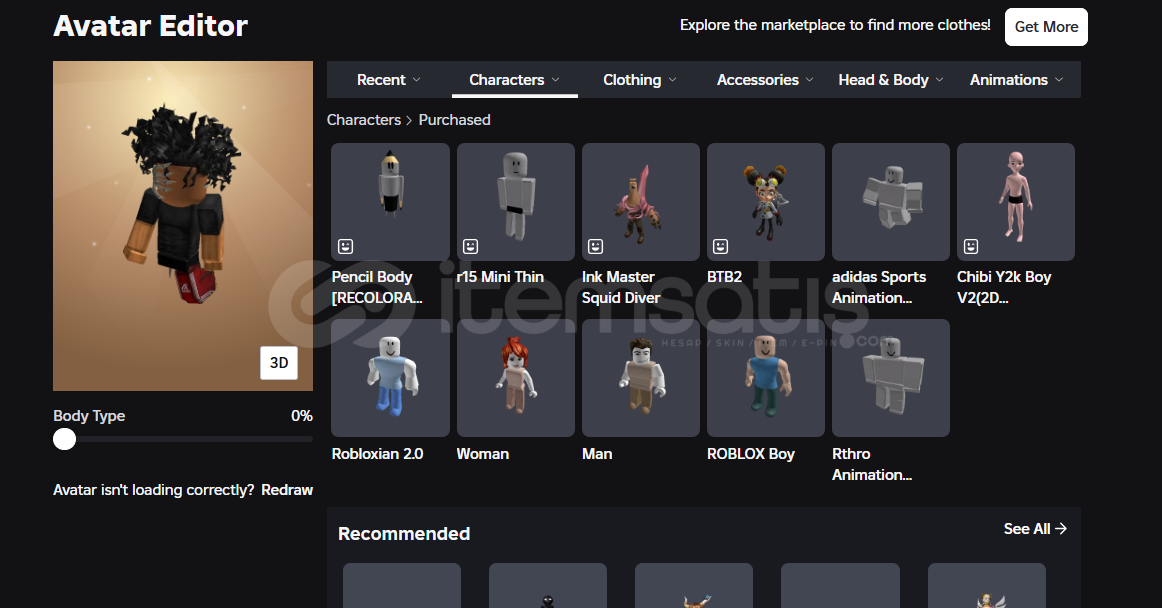Click 'Explore the marketplace to find more clothes!' text

pyautogui.click(x=835, y=25)
